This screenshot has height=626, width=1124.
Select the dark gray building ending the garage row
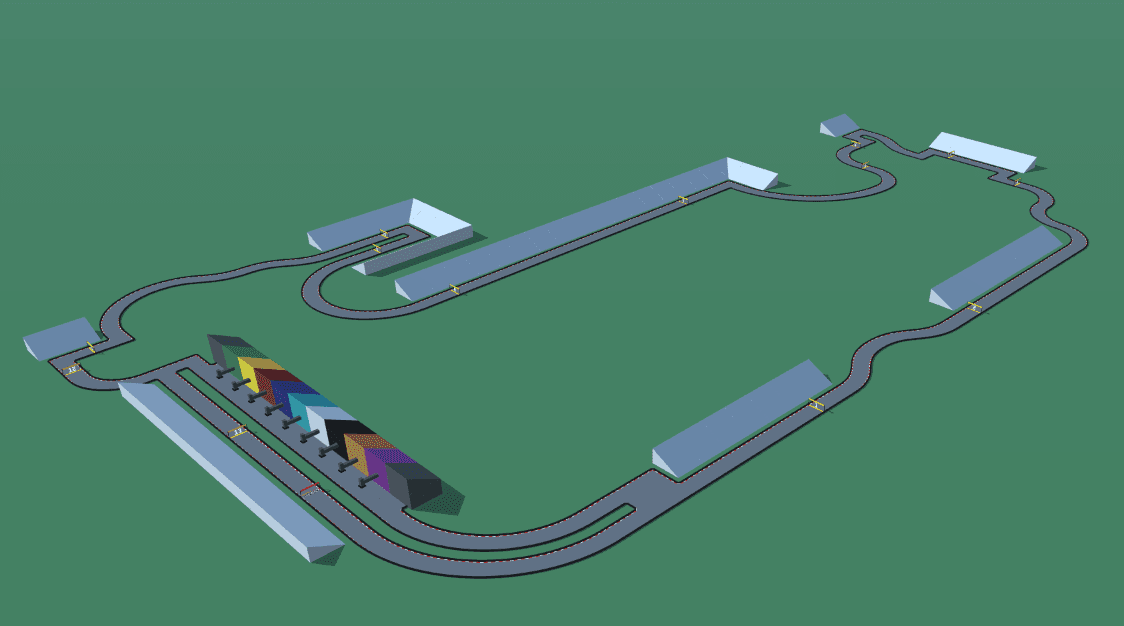pos(417,485)
